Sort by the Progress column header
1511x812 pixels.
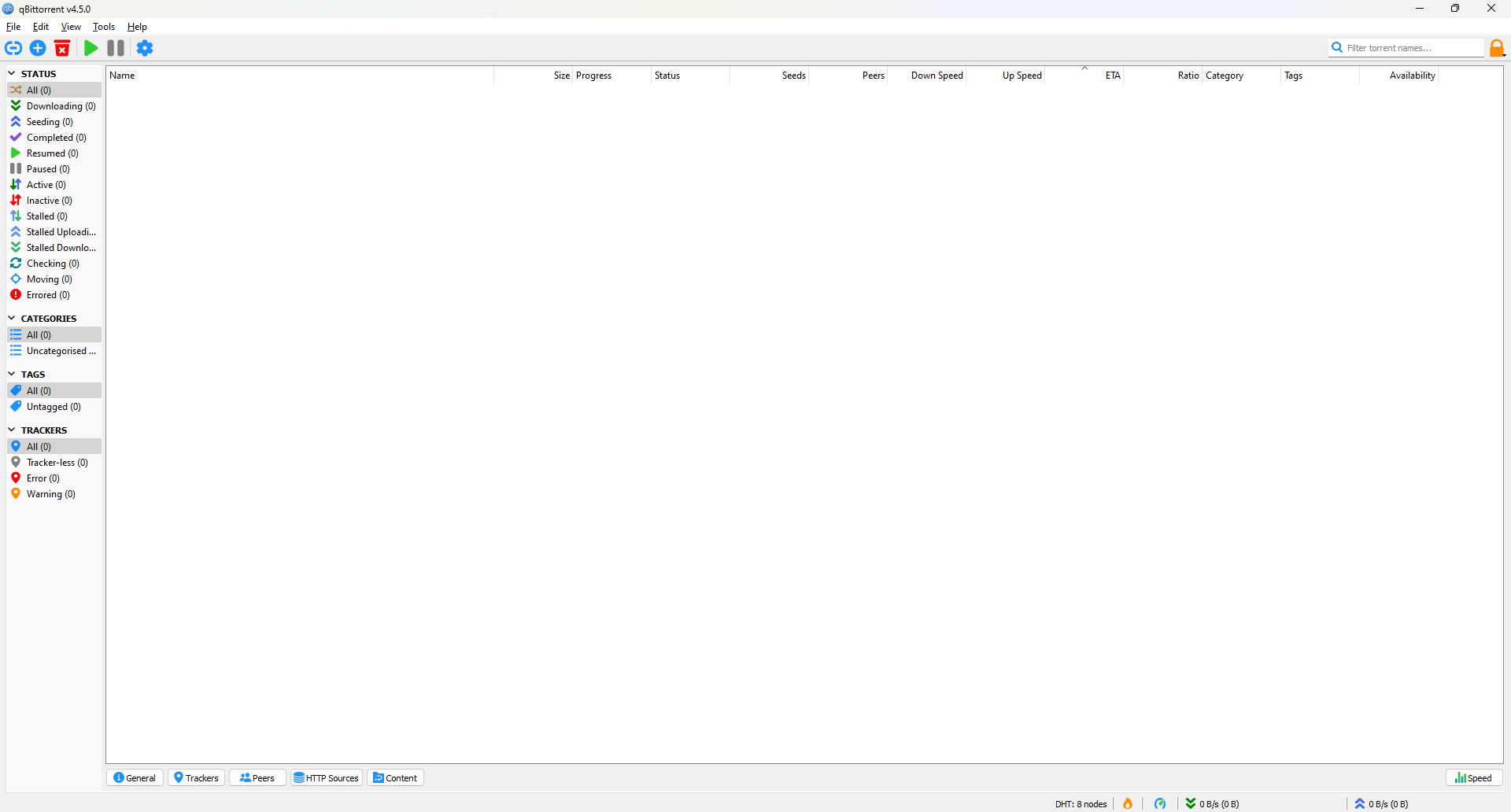click(593, 76)
